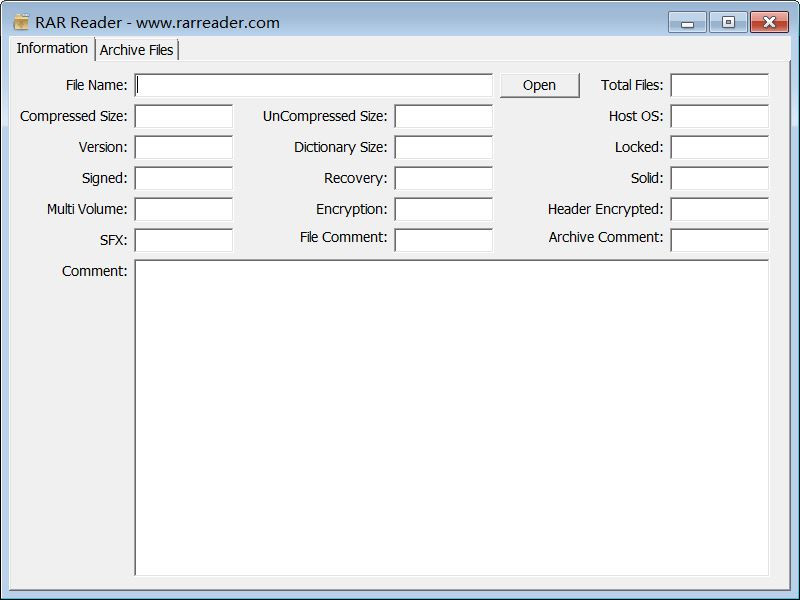Click the Solid field
This screenshot has height=600, width=800.
[x=719, y=178]
